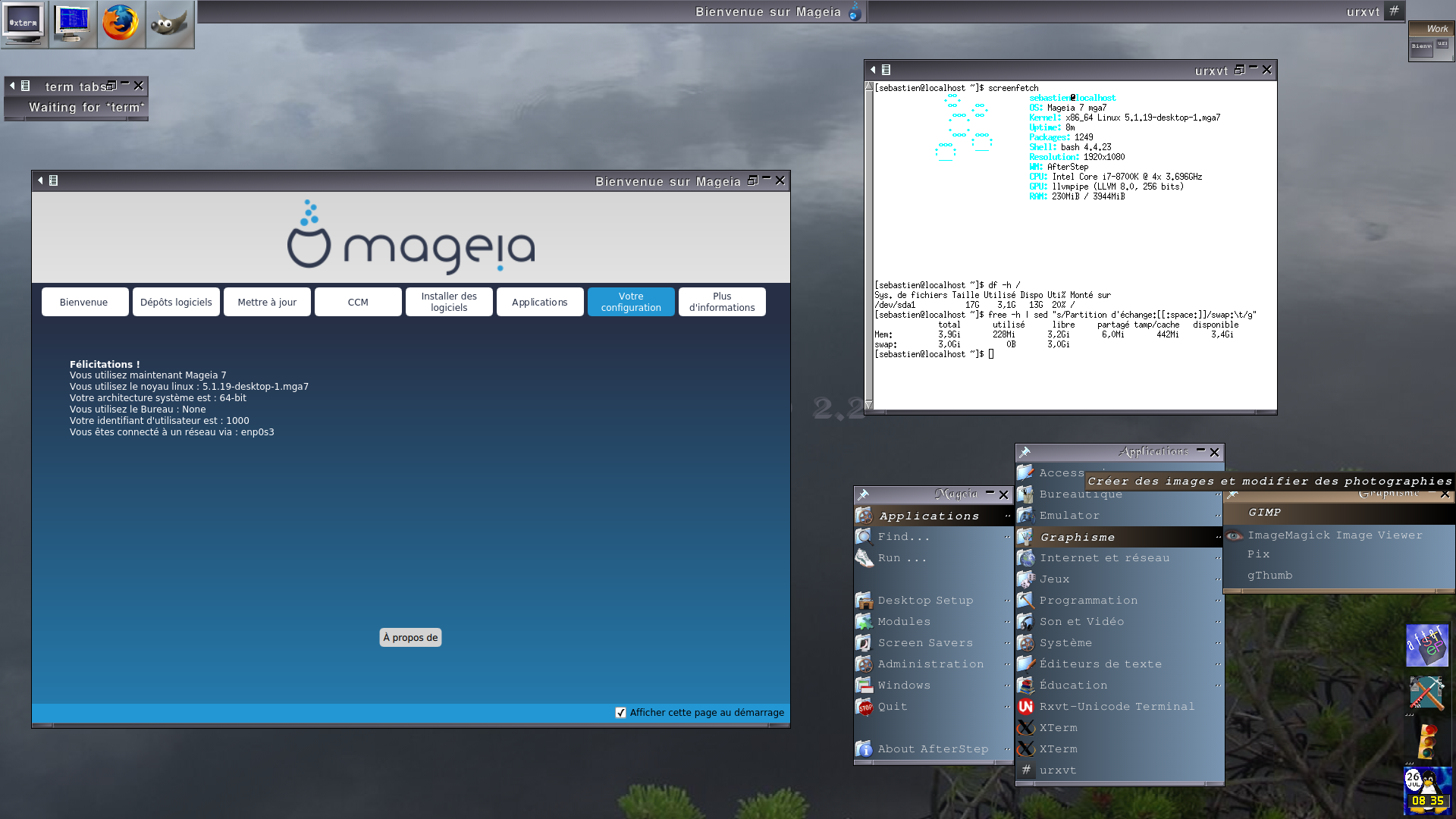Launch xterm from the top-left launcher
The height and width of the screenshot is (819, 1456).
24,24
